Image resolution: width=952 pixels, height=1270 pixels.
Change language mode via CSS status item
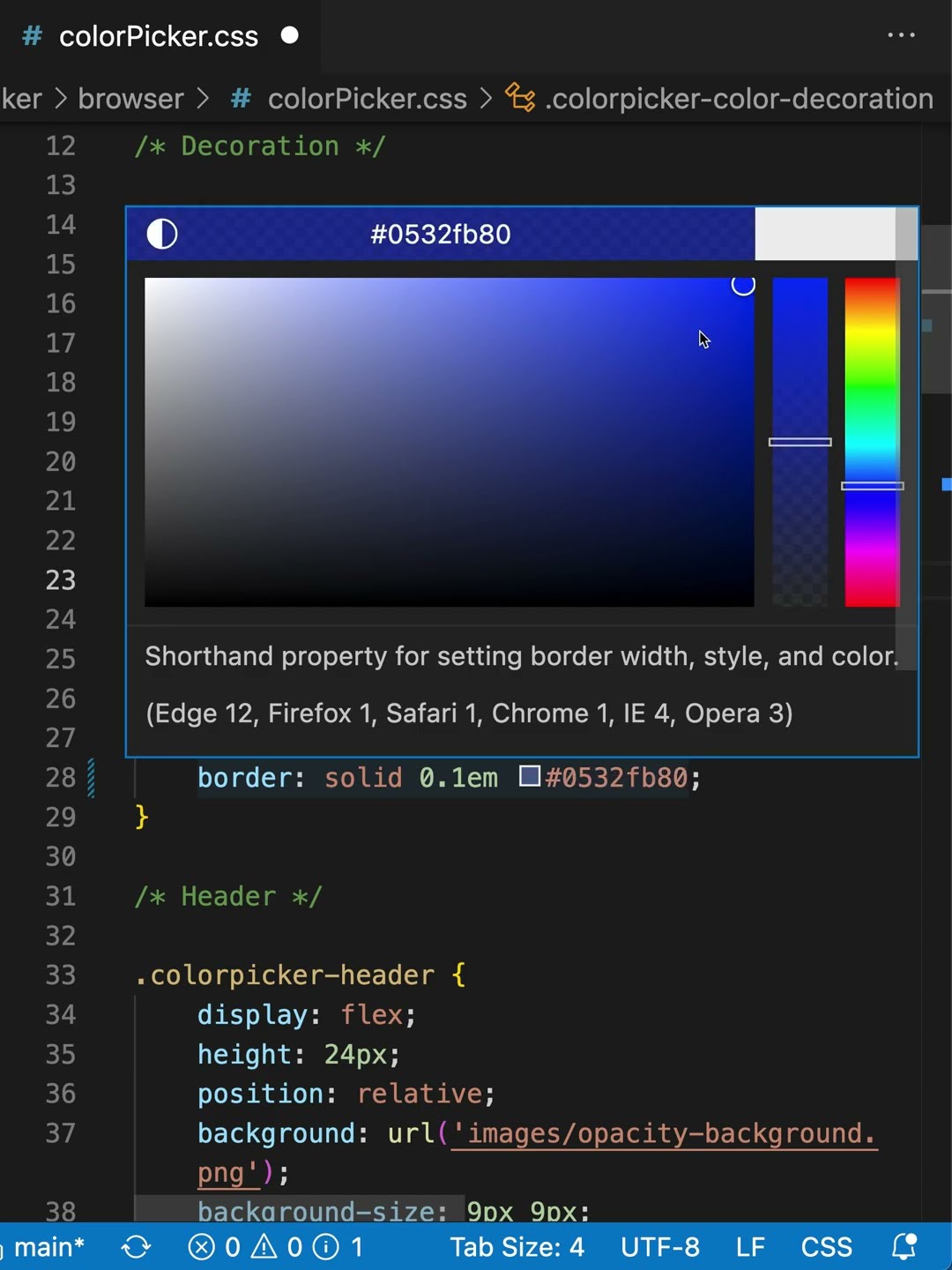[826, 1247]
